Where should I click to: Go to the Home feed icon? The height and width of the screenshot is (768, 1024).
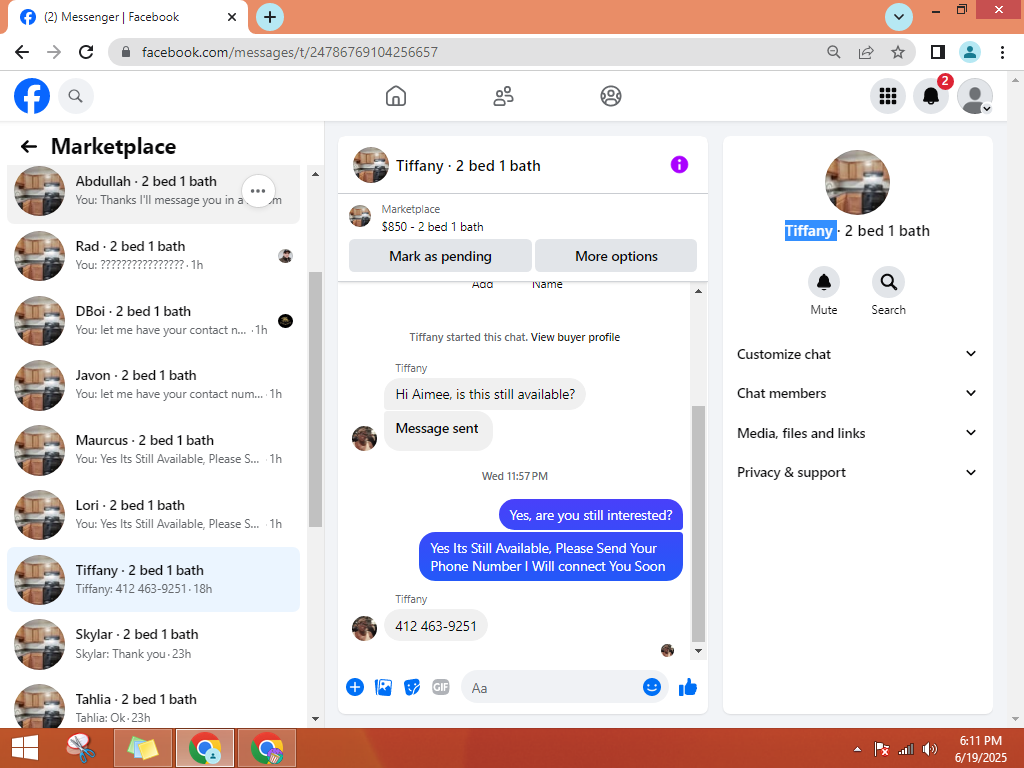point(396,96)
